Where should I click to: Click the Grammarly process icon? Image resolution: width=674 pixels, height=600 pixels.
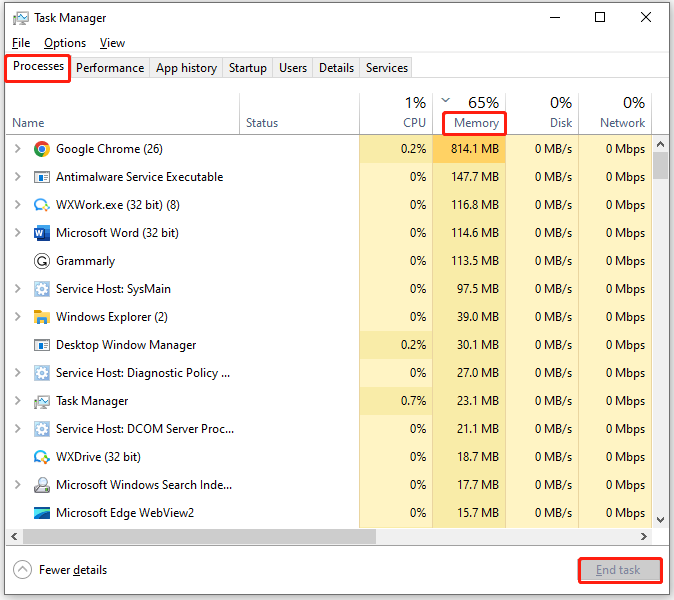[42, 261]
